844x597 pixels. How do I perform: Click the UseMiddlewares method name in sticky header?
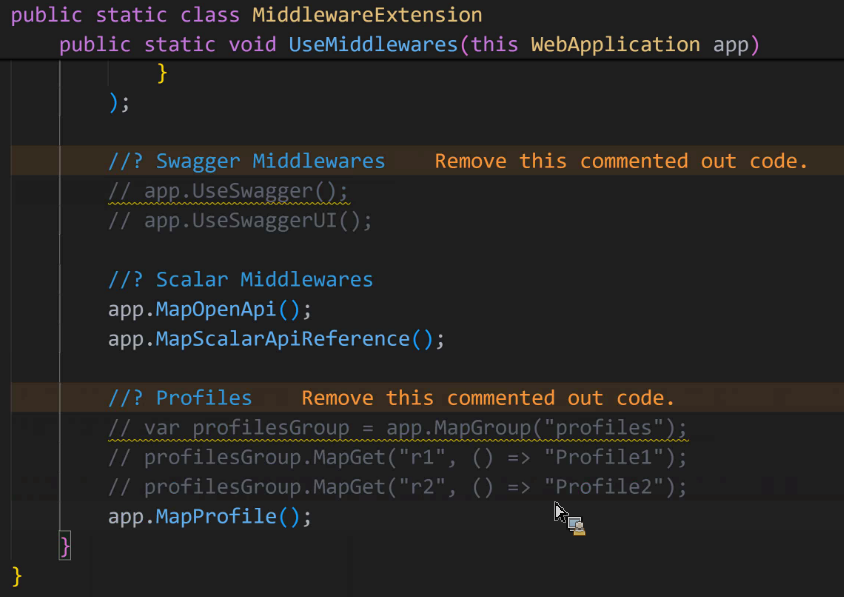[x=373, y=45]
